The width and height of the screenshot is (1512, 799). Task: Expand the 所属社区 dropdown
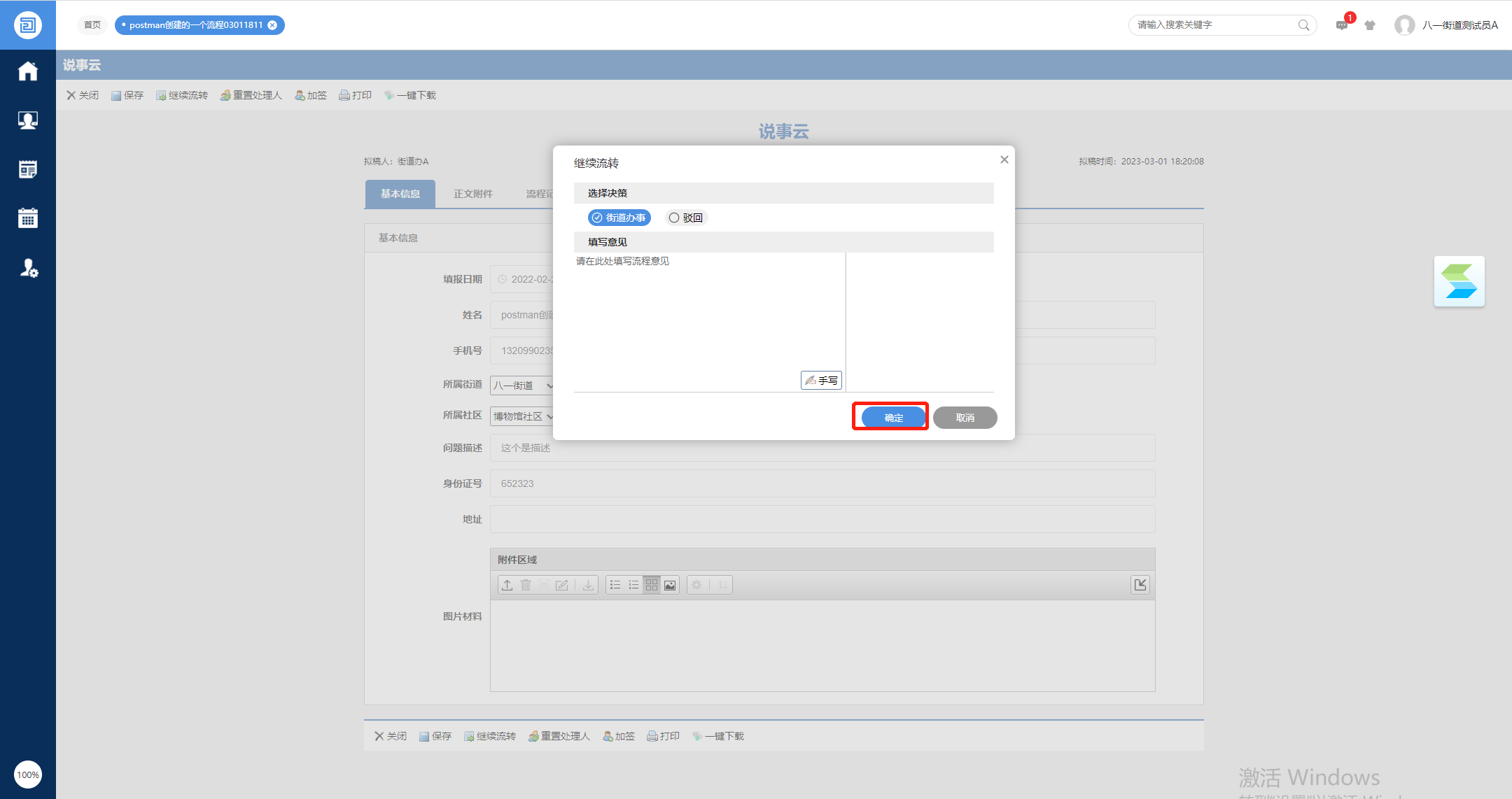523,416
